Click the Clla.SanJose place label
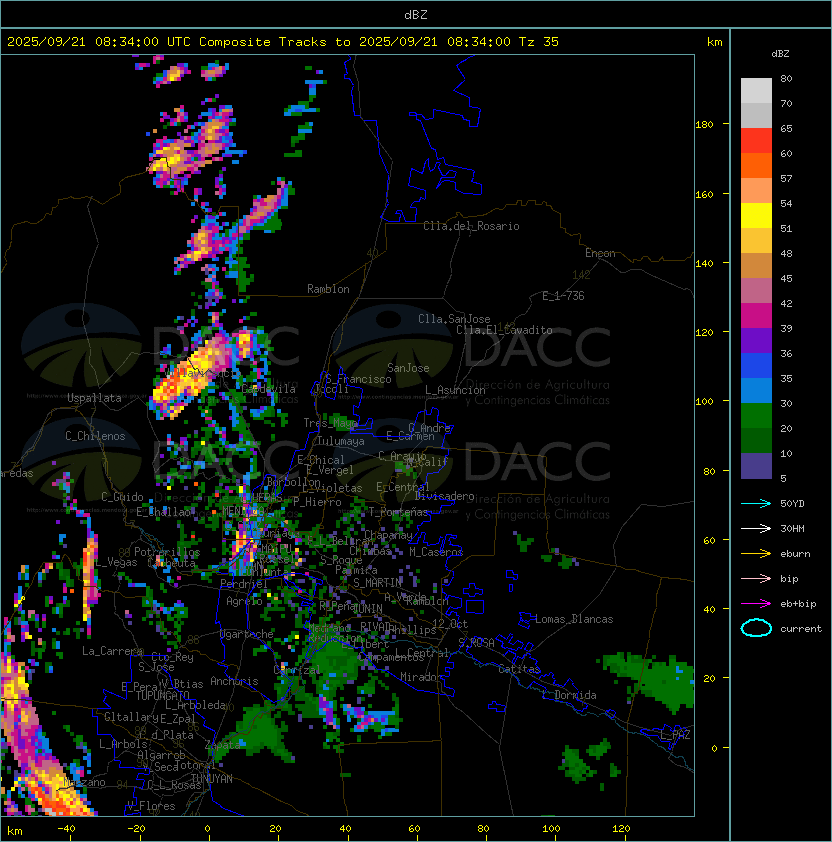The height and width of the screenshot is (842, 832). (x=454, y=319)
